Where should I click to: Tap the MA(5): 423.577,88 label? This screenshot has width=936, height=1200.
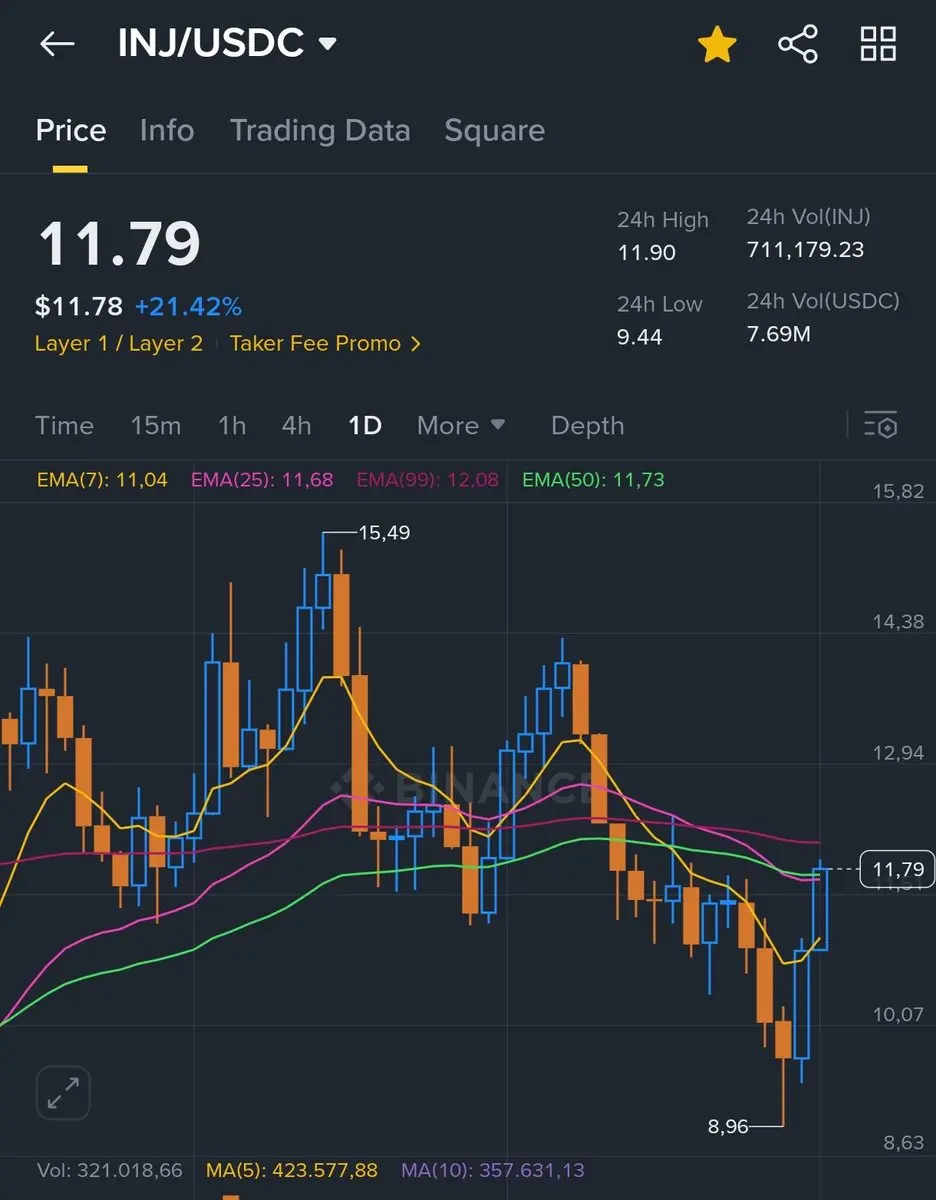[292, 1170]
